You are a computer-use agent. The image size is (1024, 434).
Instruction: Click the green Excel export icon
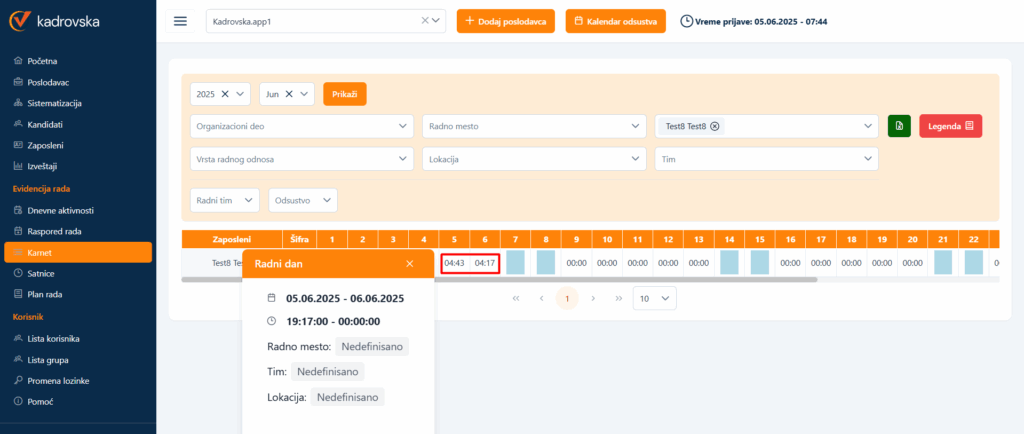pyautogui.click(x=899, y=126)
